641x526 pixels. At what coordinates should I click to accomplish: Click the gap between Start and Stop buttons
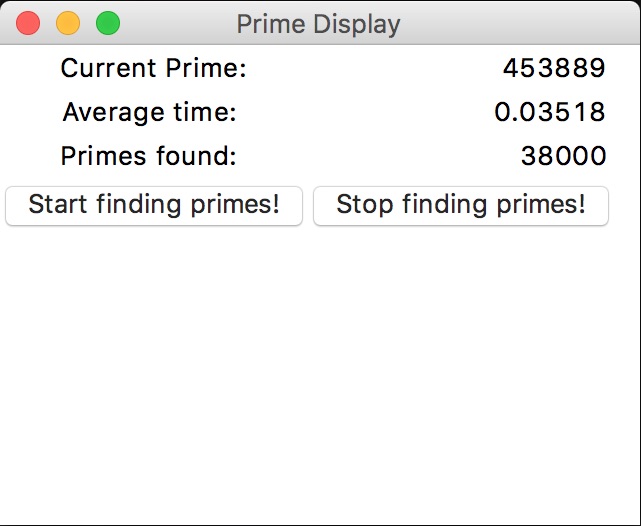click(x=308, y=205)
